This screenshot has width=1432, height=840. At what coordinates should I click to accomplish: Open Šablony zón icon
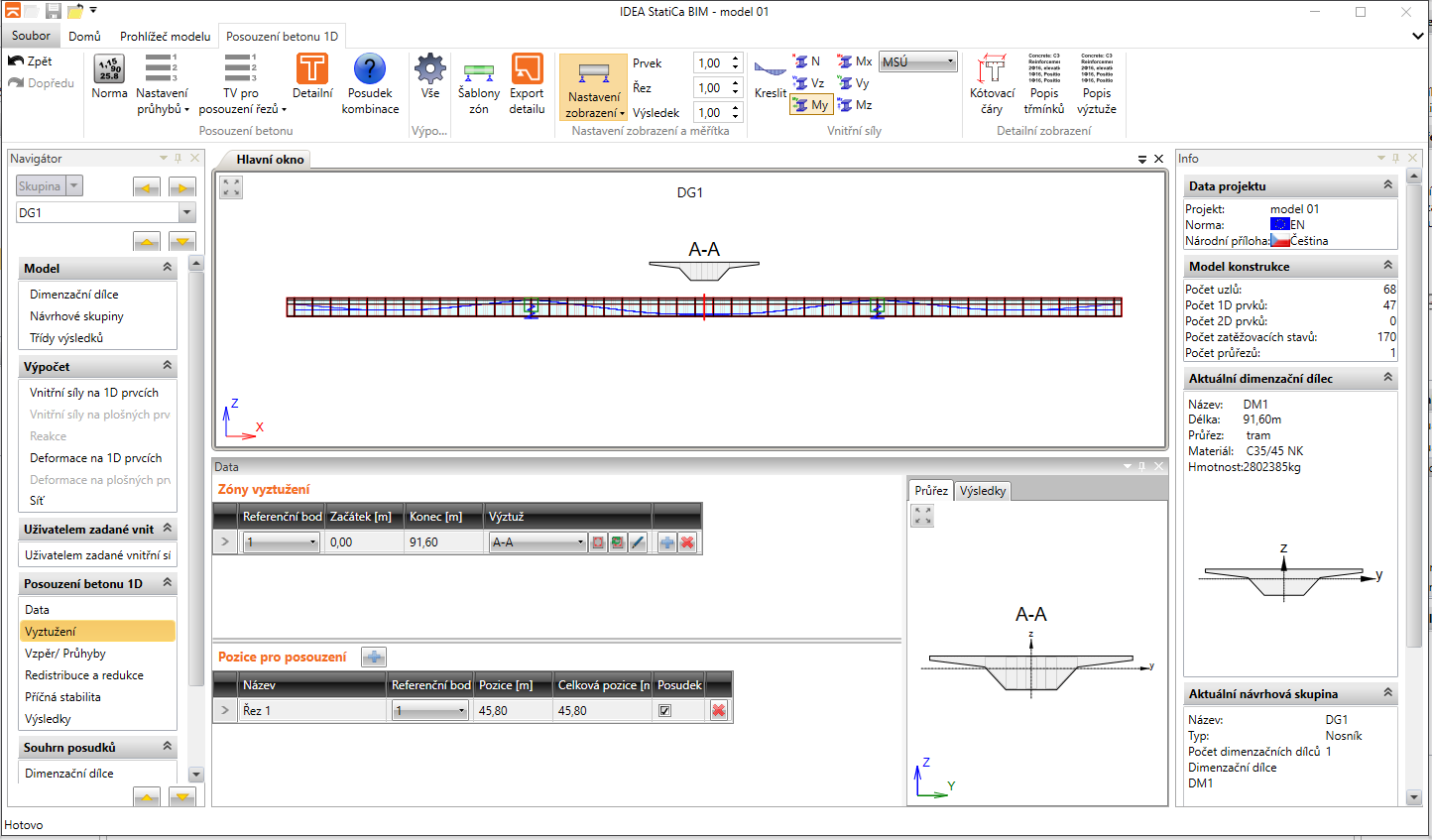point(479,71)
